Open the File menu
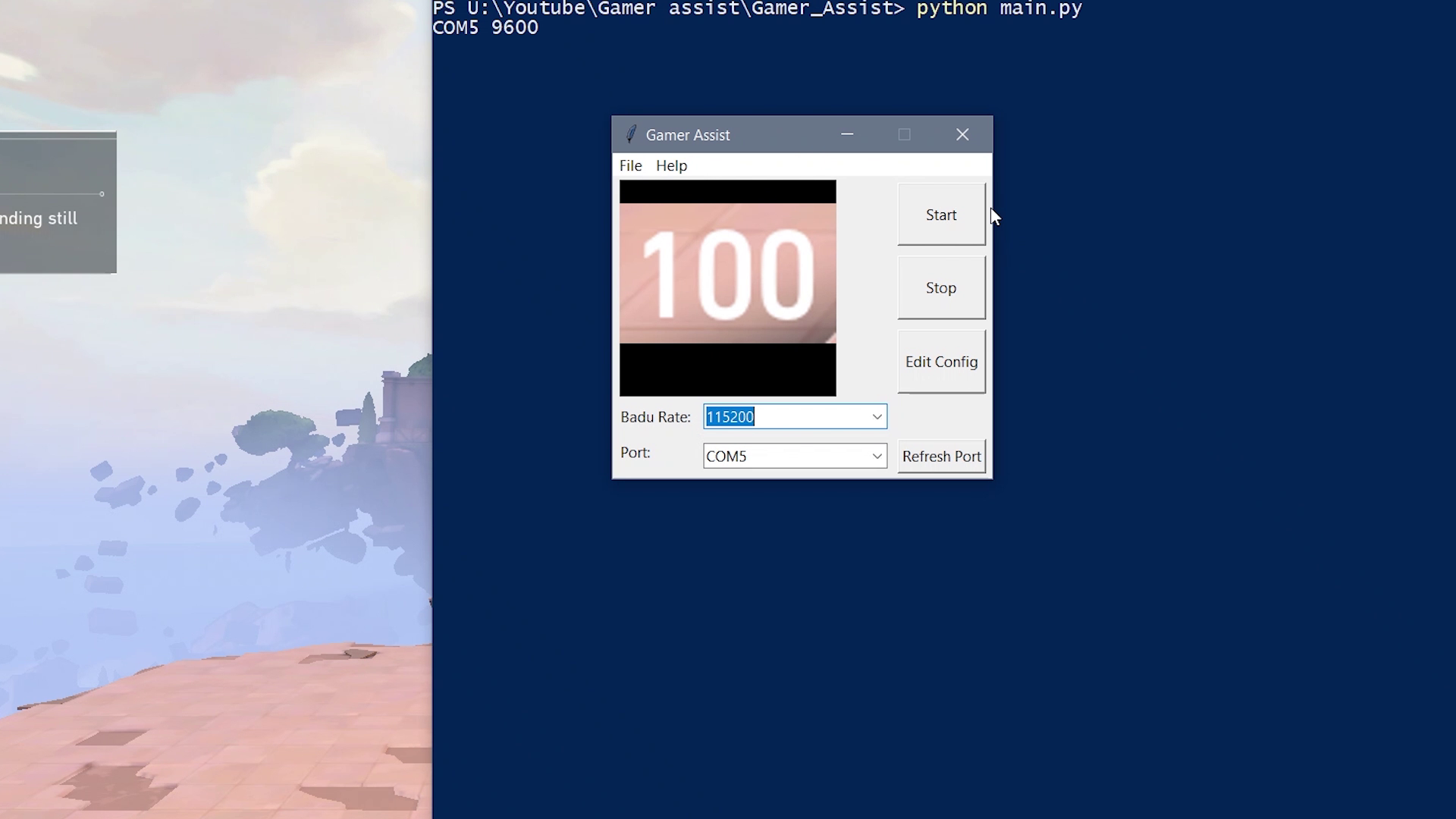This screenshot has height=819, width=1456. pos(631,165)
